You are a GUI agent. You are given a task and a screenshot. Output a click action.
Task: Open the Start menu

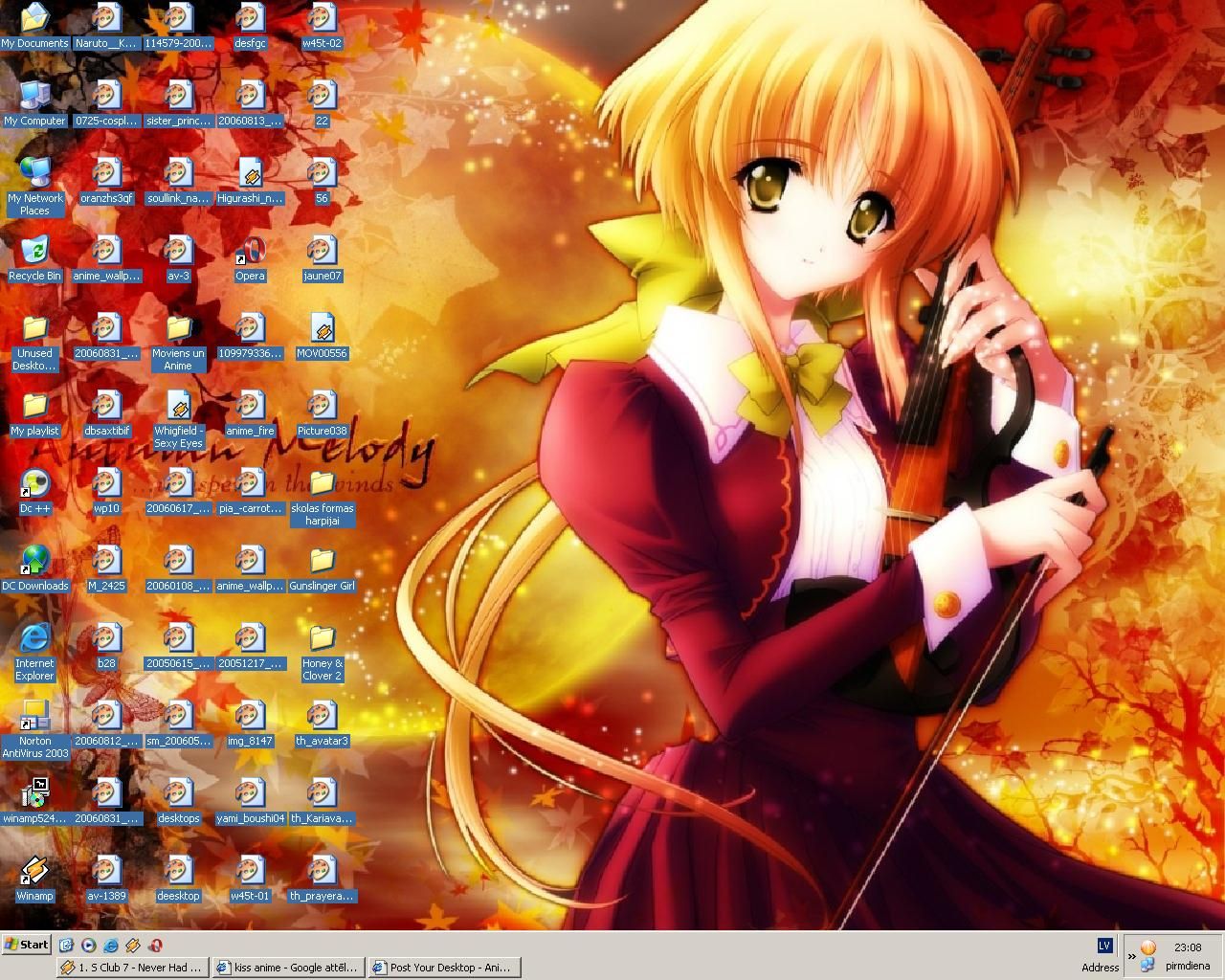coord(27,945)
